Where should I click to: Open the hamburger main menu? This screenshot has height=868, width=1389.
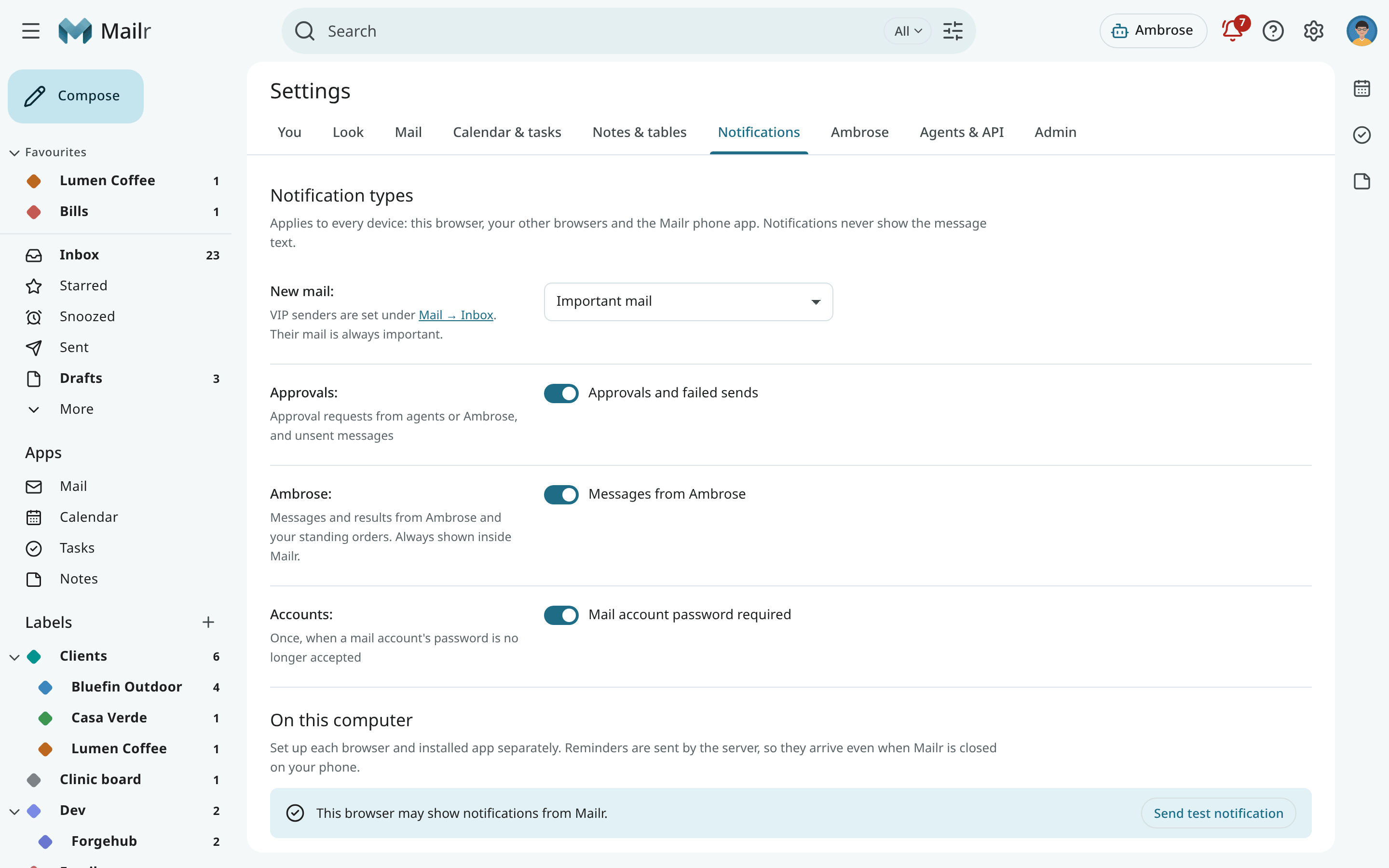[31, 31]
